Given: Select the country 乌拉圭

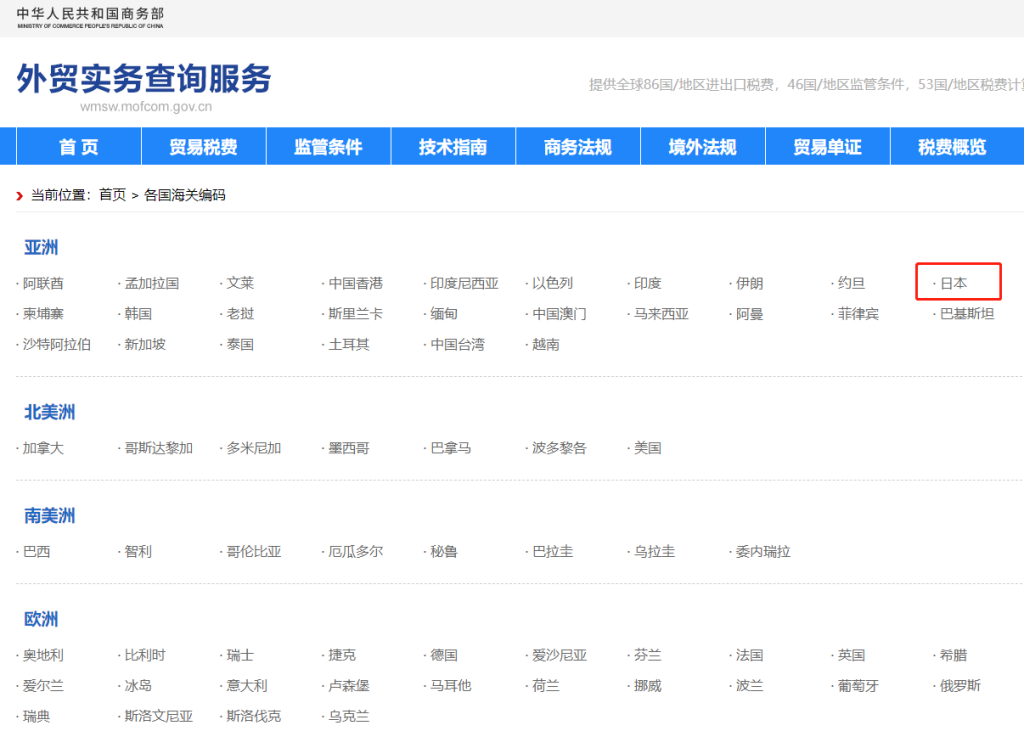Looking at the screenshot, I should 654,551.
